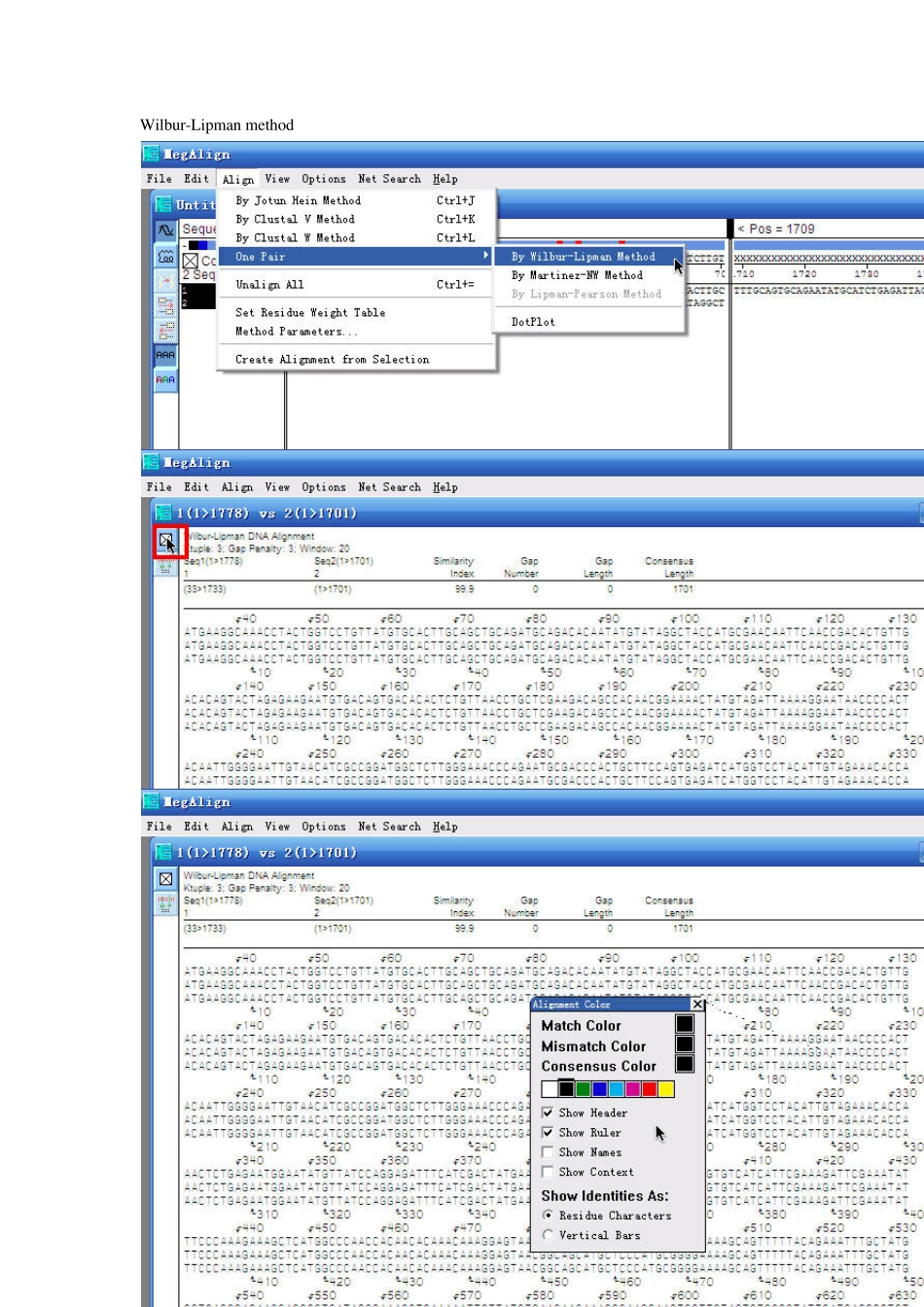Select By Wilbur-Lipman Method
This screenshot has width=924, height=1307.
tap(588, 257)
